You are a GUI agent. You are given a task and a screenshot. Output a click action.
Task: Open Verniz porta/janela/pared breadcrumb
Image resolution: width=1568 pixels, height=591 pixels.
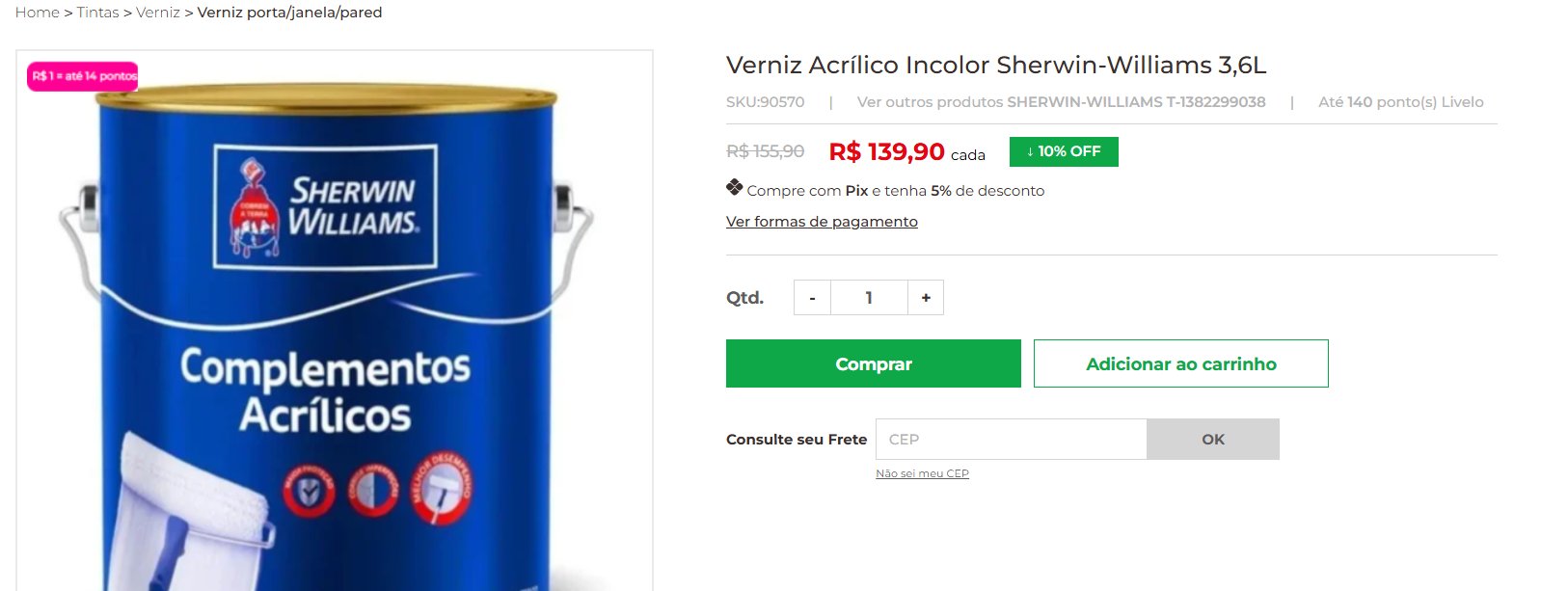(x=290, y=13)
